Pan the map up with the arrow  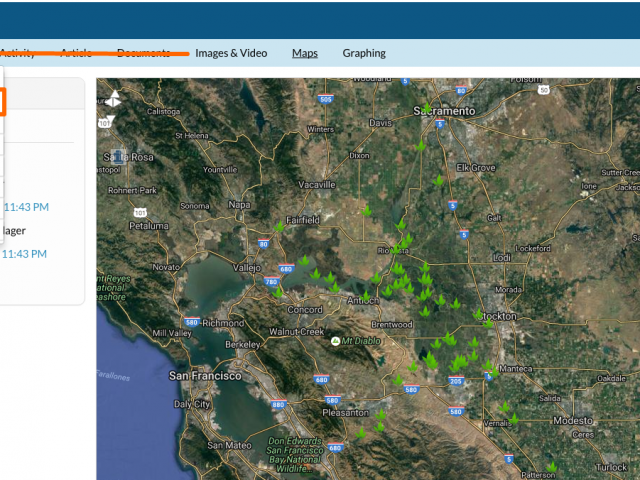tap(114, 93)
